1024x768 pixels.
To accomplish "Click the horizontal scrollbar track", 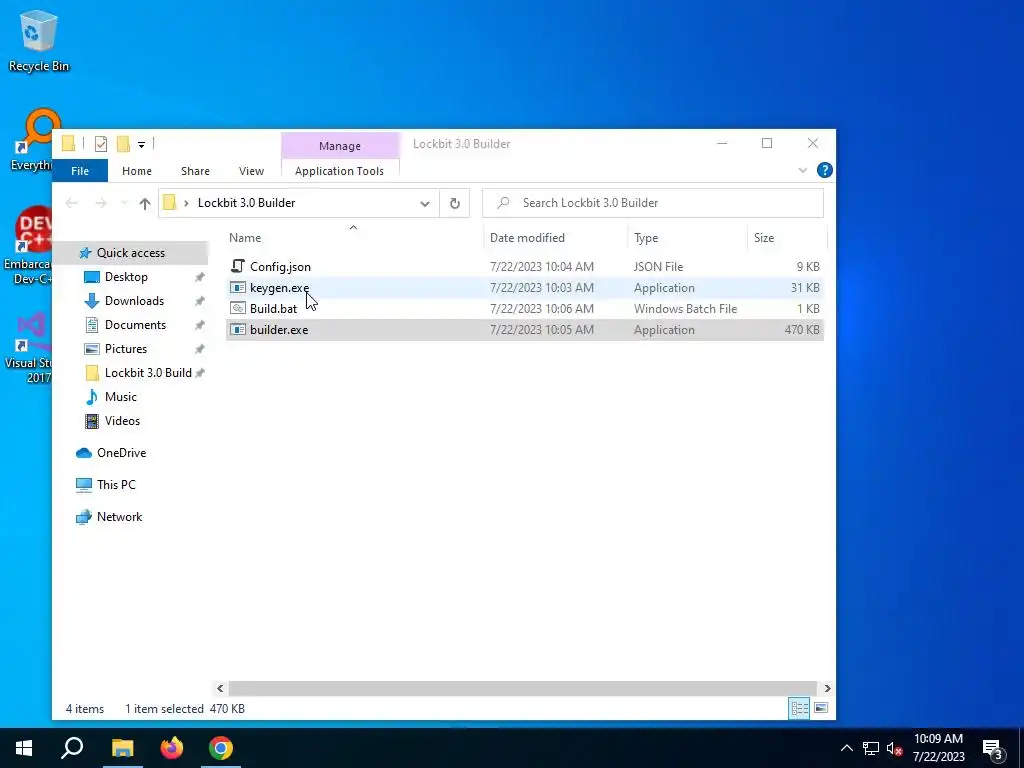I will pyautogui.click(x=522, y=688).
